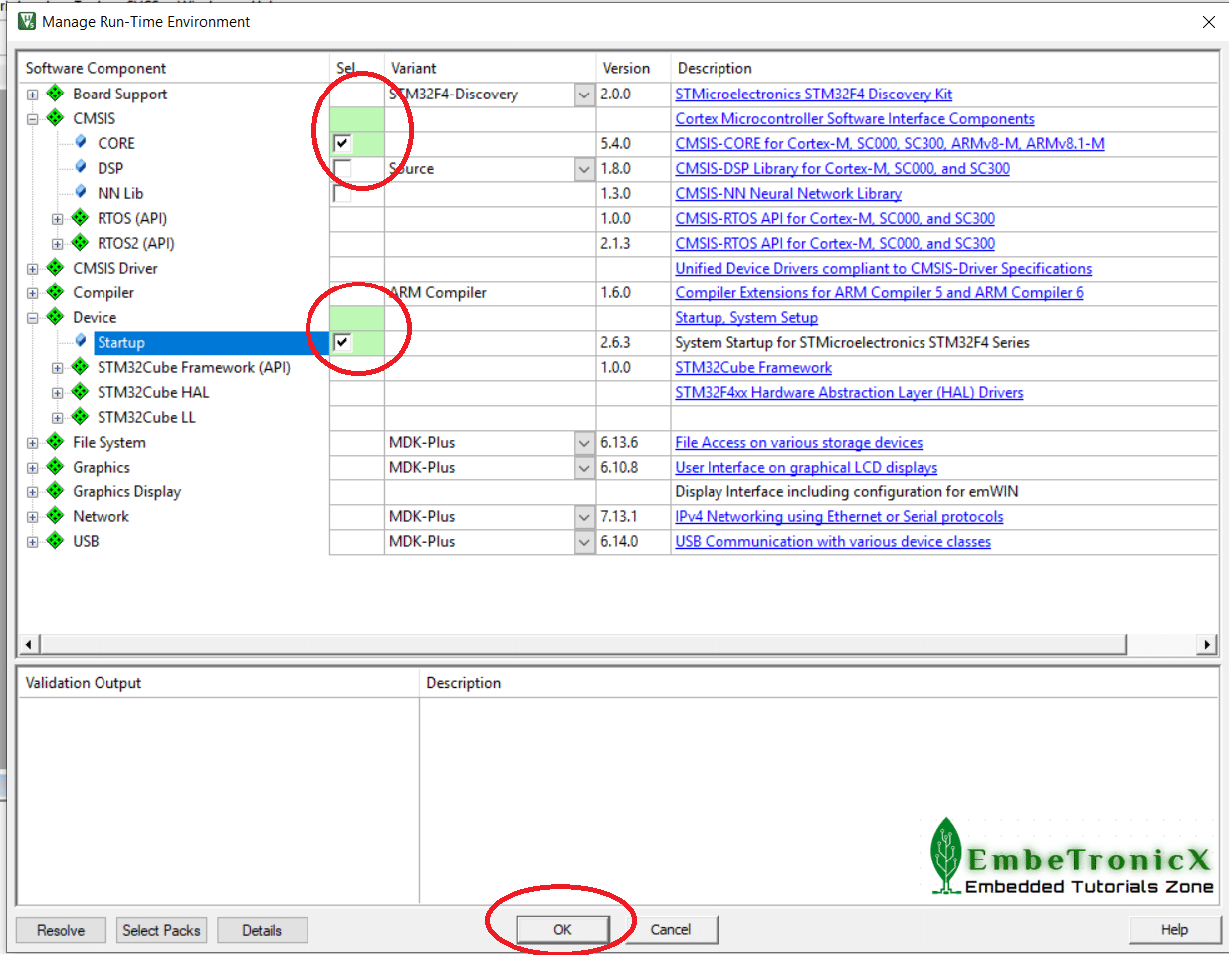
Task: Expand the STM32Cube HAL node
Action: (57, 393)
